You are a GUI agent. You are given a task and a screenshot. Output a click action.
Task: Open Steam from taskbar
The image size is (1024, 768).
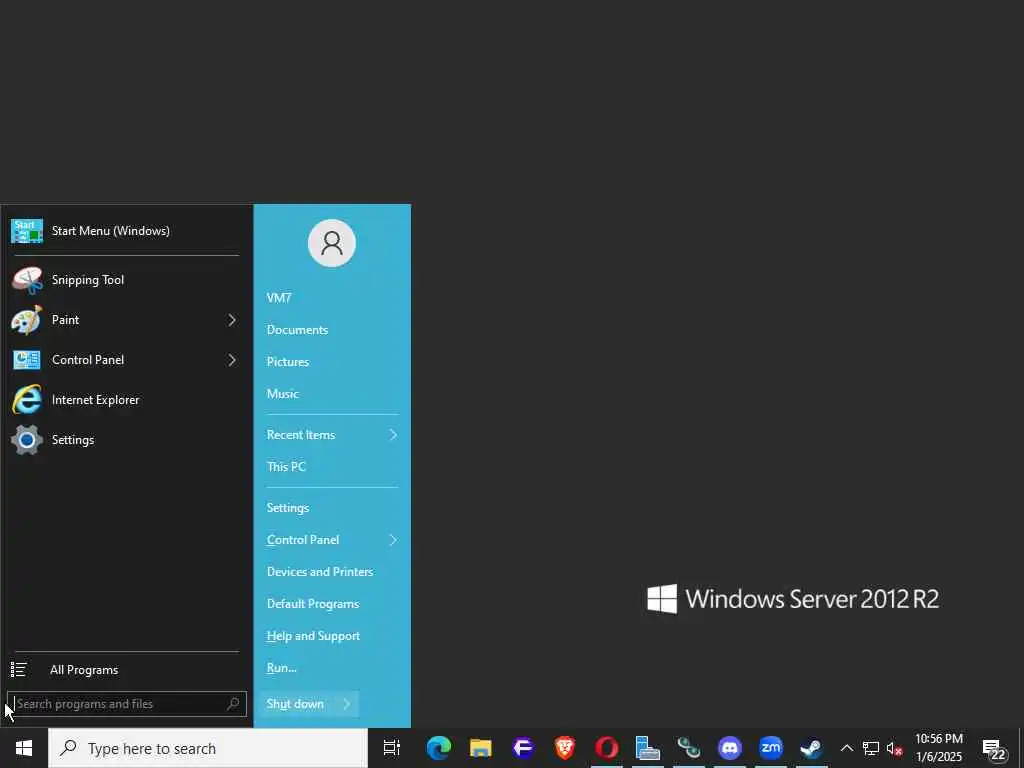[x=811, y=748]
